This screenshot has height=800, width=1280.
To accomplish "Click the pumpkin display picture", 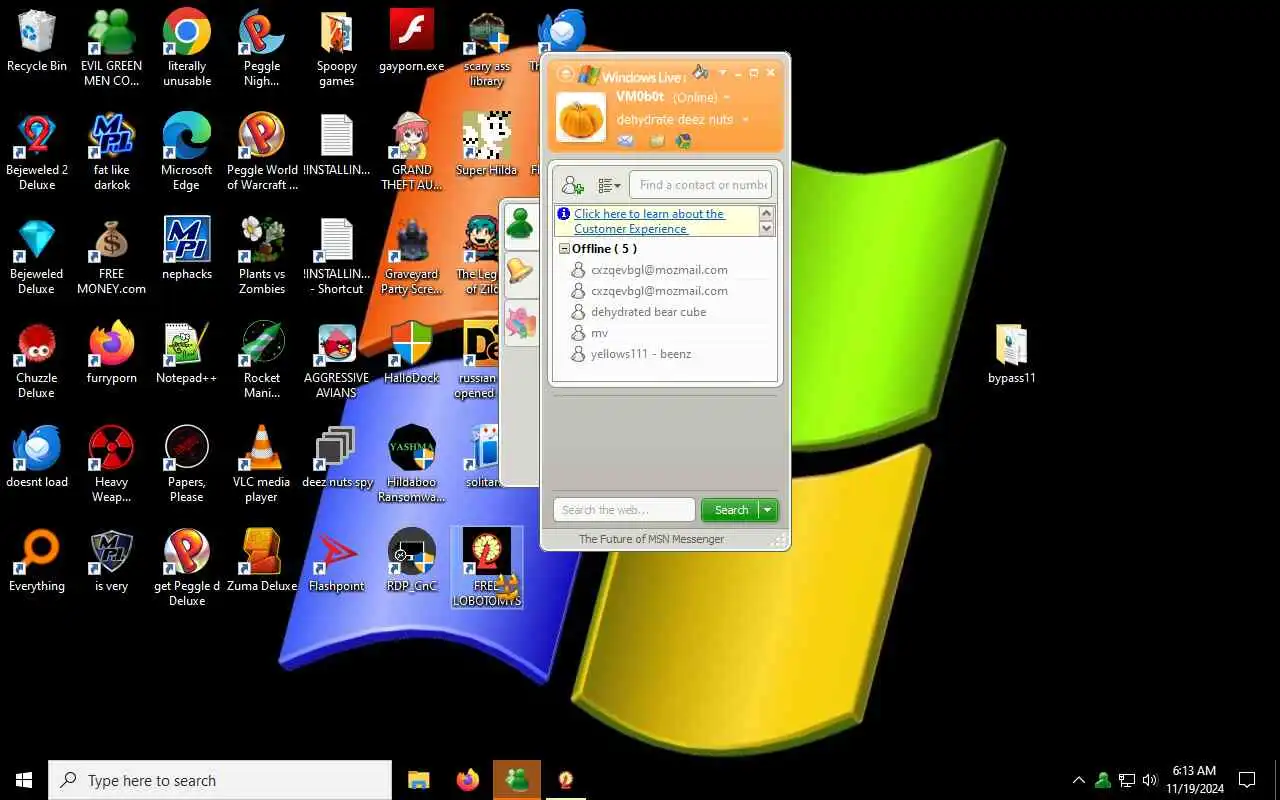I will pos(581,117).
